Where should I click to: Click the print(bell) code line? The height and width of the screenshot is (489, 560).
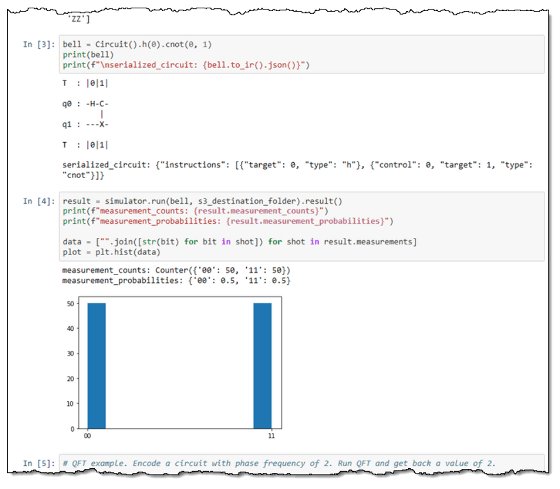[88, 55]
